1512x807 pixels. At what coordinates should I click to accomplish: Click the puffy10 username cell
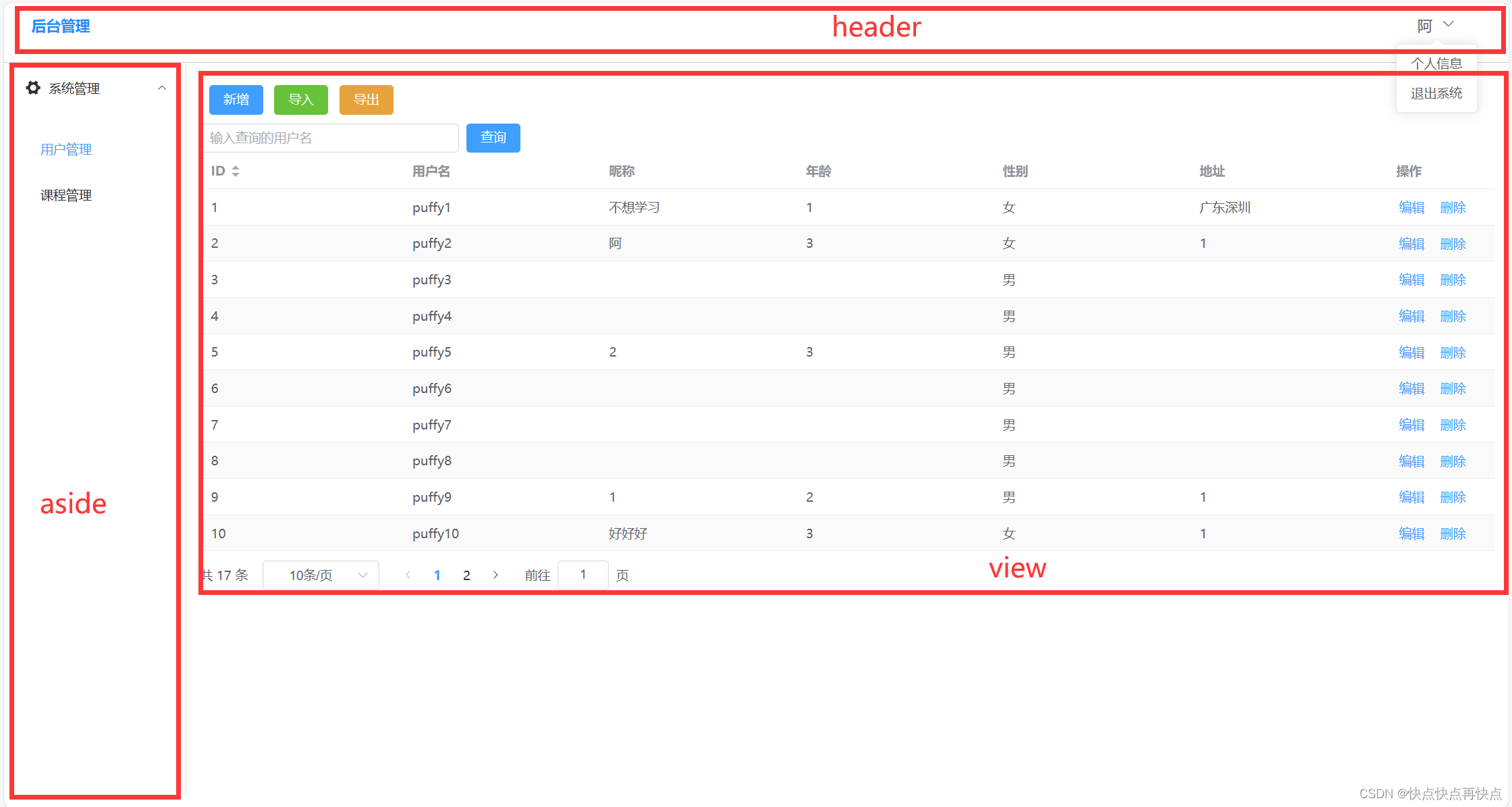point(436,533)
